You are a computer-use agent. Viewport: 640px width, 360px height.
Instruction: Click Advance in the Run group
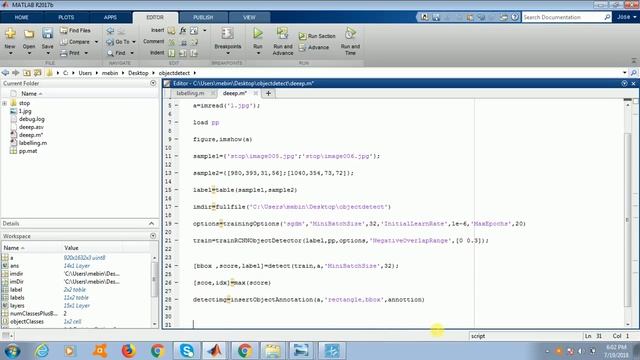(x=314, y=47)
